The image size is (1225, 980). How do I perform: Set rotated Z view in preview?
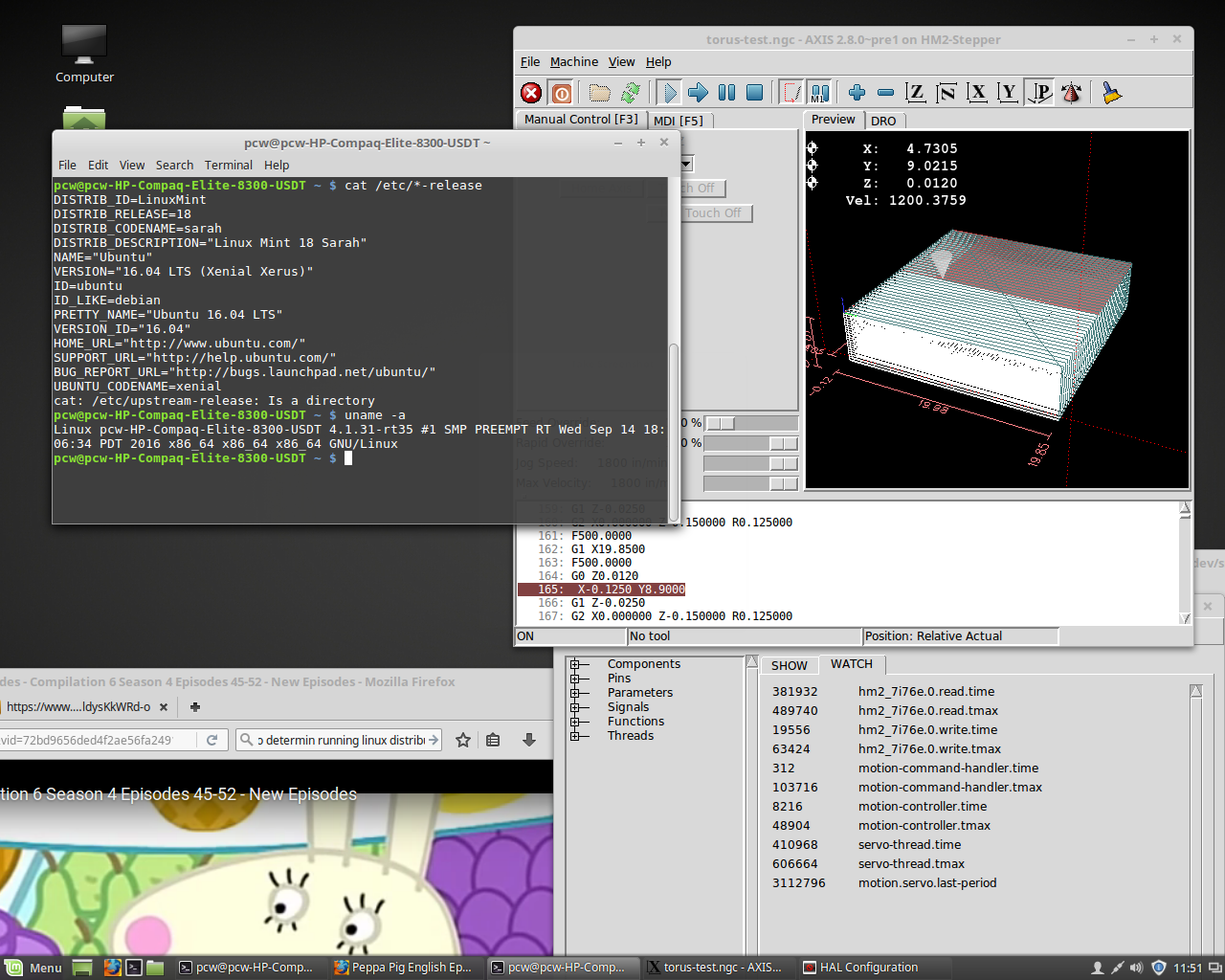(x=947, y=93)
